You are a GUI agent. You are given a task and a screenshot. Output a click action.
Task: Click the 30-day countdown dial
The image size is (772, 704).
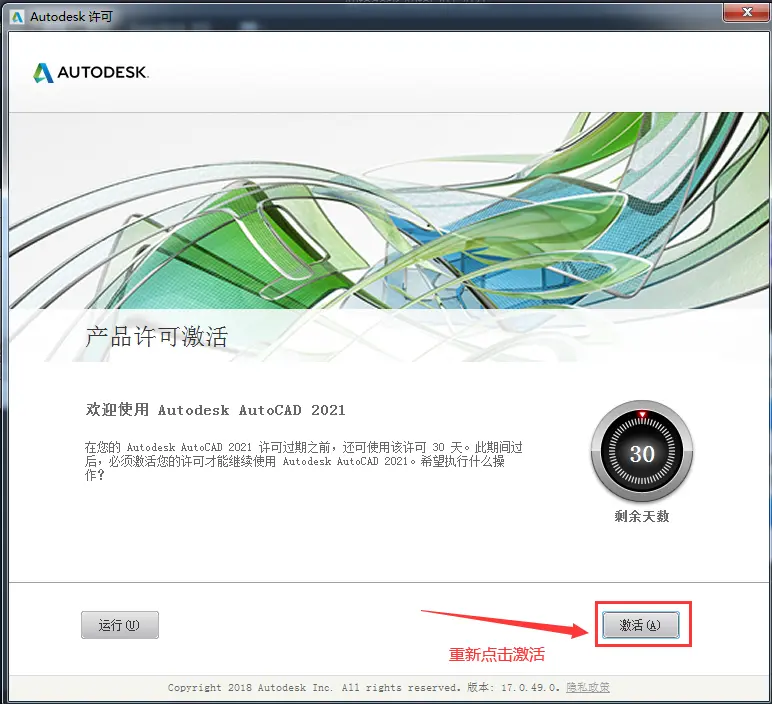click(x=641, y=453)
